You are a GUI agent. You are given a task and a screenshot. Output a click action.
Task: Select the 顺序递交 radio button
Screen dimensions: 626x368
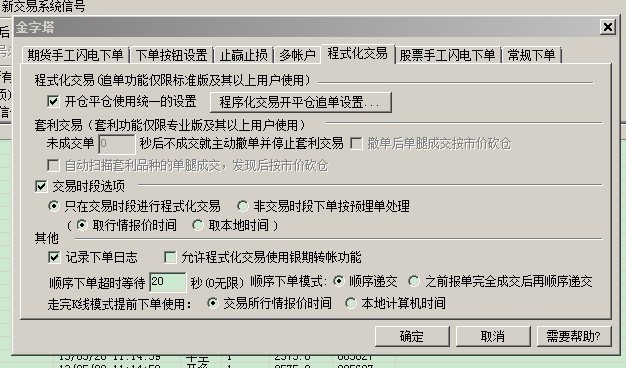[339, 281]
